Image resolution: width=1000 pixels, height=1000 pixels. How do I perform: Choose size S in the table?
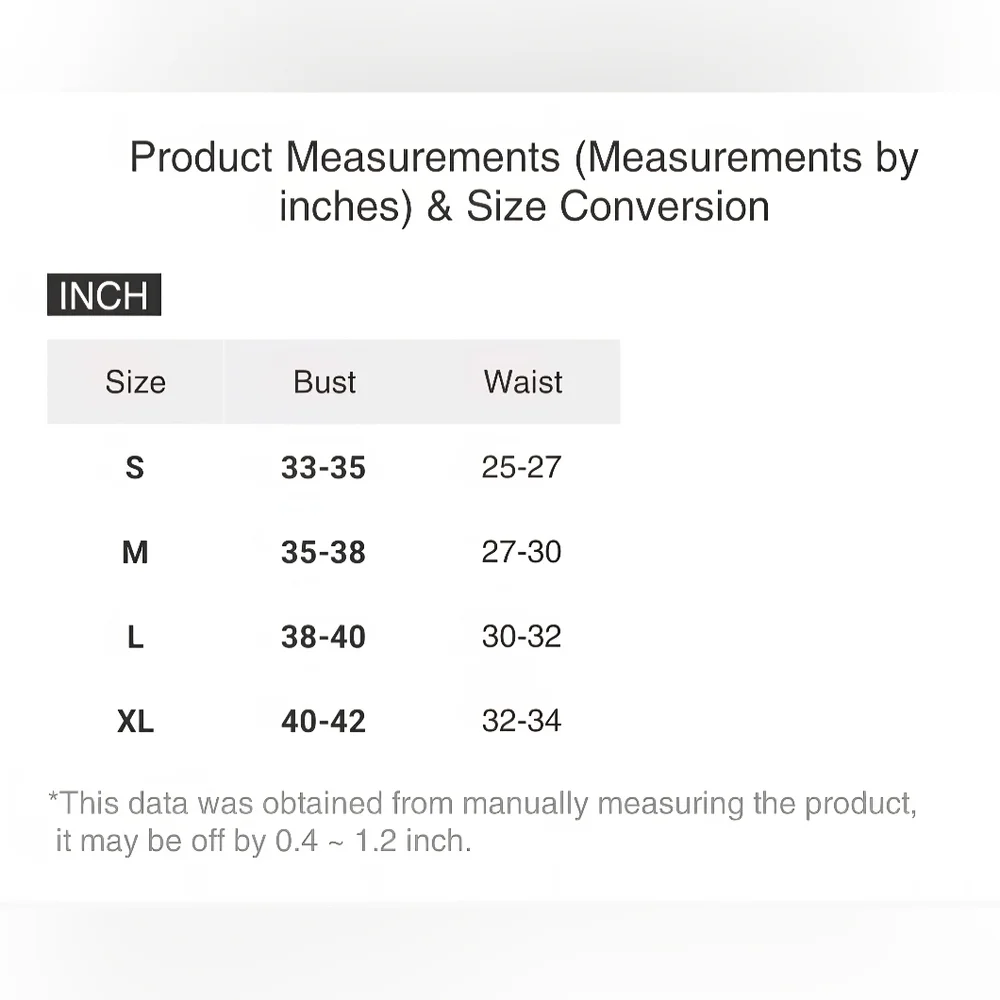tap(135, 468)
